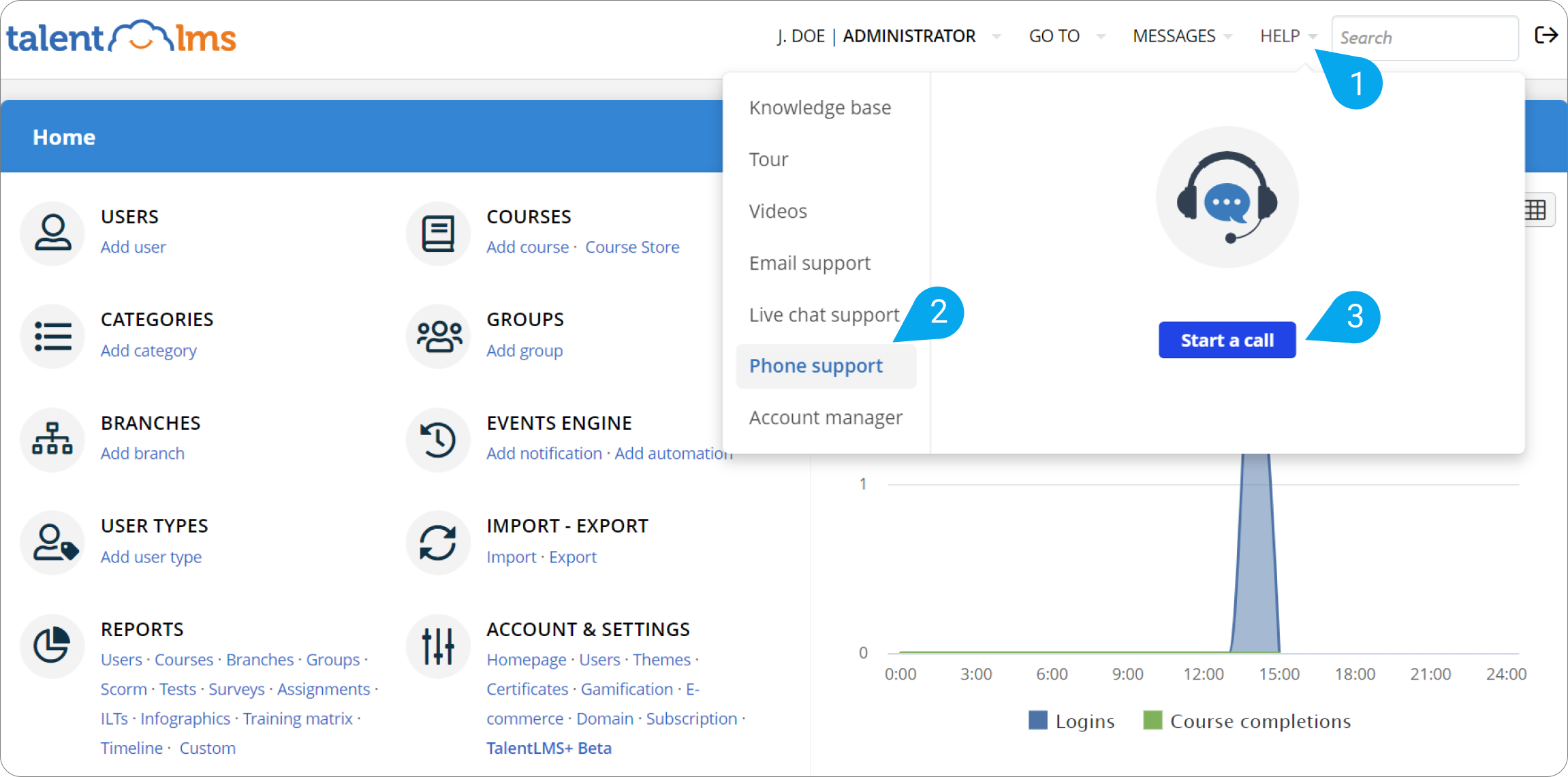Switch to the table grid view icon
The image size is (1568, 777).
pyautogui.click(x=1536, y=210)
